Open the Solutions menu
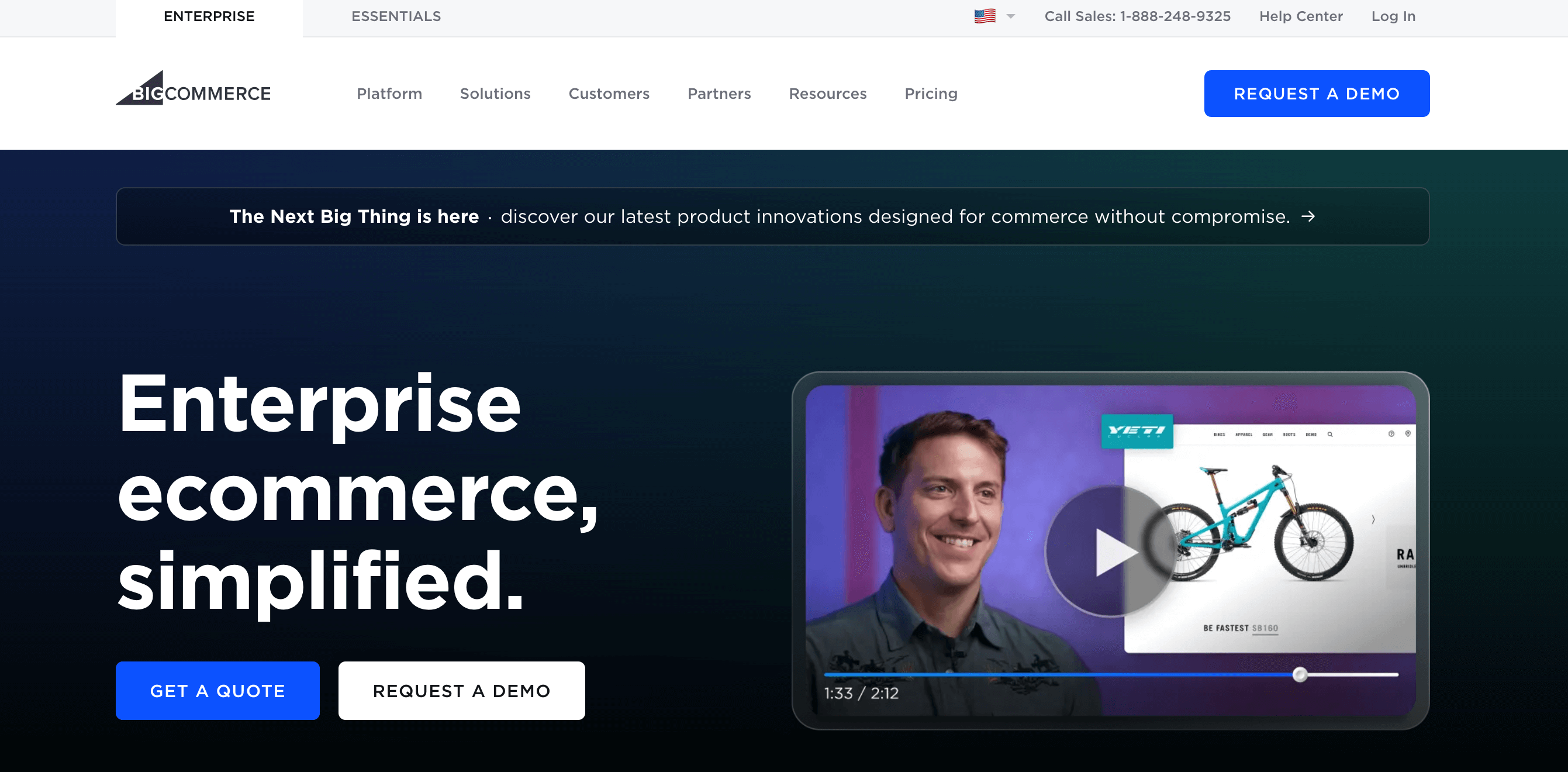 (495, 94)
